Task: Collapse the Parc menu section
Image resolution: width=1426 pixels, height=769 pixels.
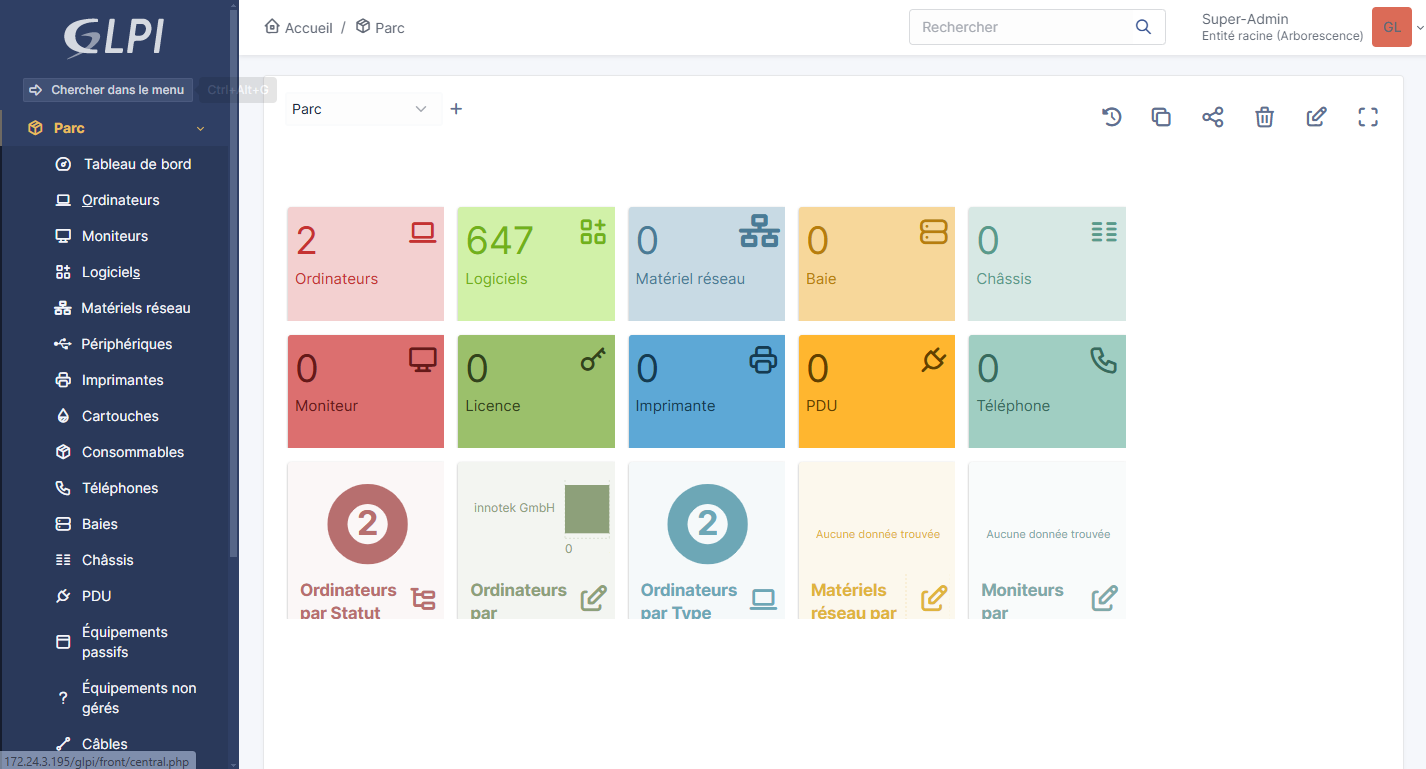Action: click(200, 128)
